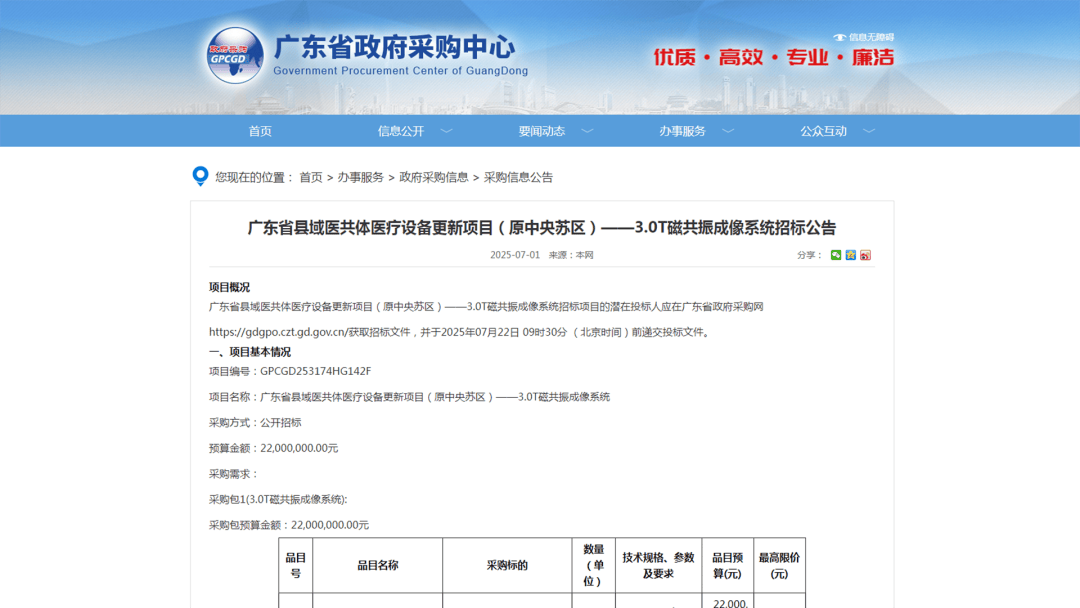The width and height of the screenshot is (1080, 608).
Task: Click the '项目概况' heading
Action: pyautogui.click(x=229, y=287)
